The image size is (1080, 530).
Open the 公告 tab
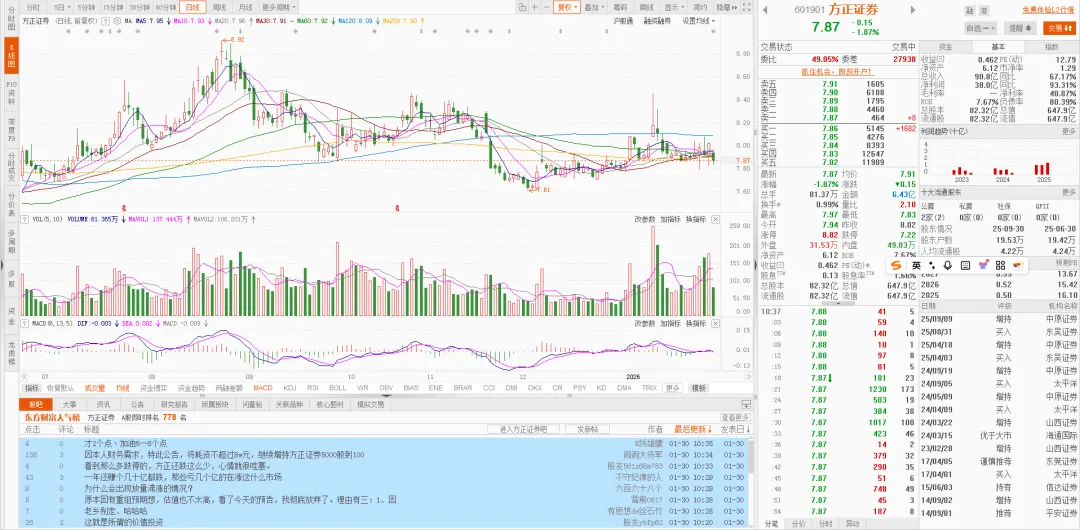137,405
